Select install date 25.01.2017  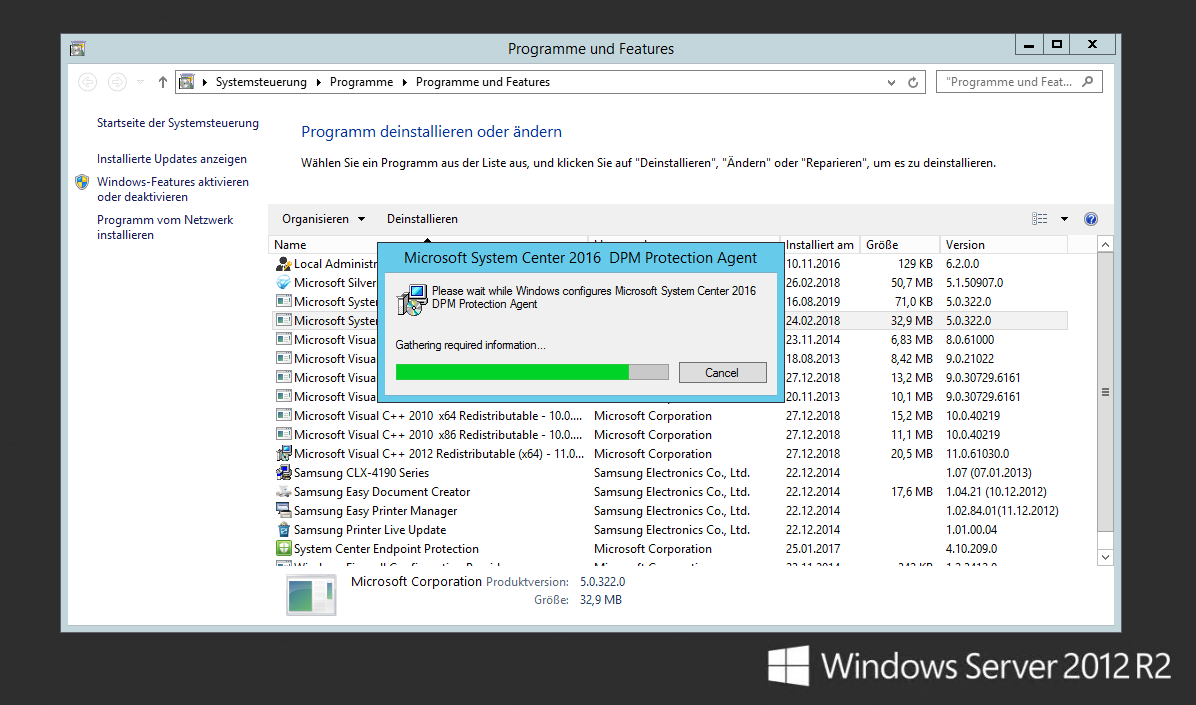click(813, 549)
